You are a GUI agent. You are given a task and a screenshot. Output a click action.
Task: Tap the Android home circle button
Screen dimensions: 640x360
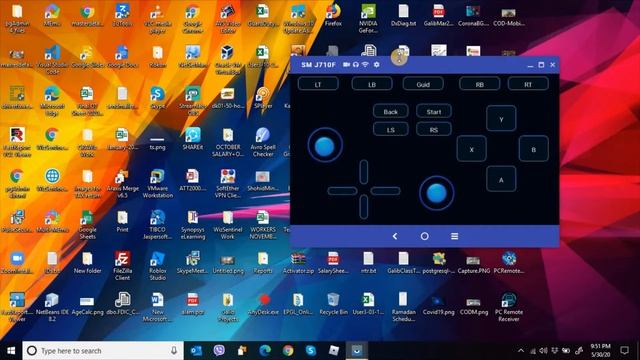tap(424, 236)
